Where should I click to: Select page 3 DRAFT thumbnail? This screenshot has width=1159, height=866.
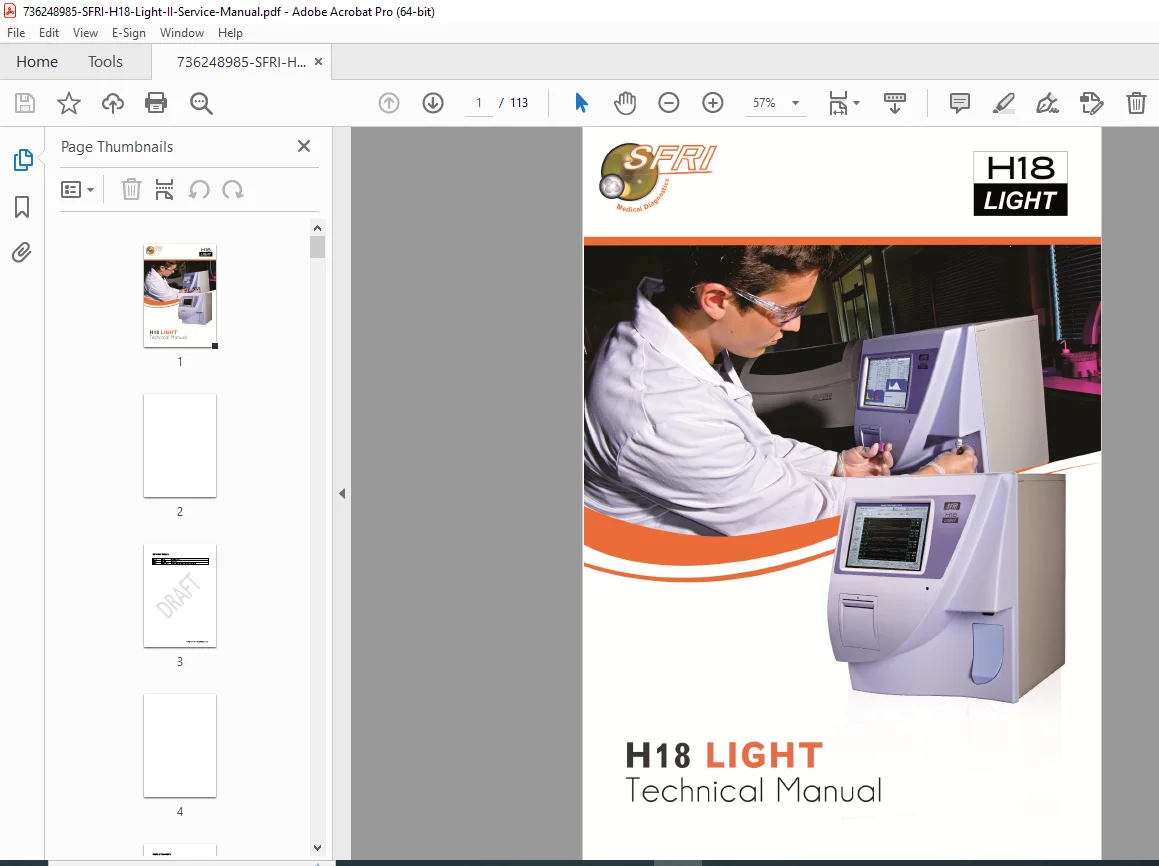180,596
